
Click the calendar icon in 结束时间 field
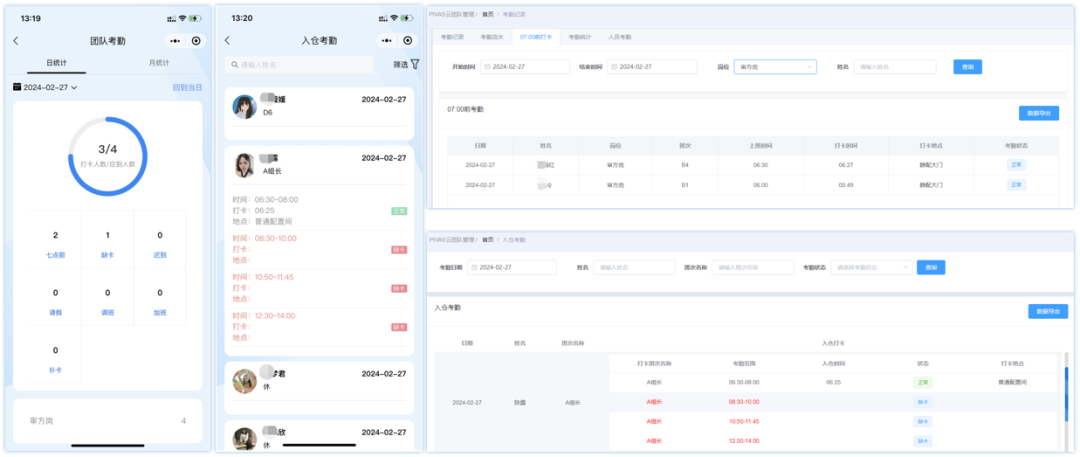click(613, 67)
